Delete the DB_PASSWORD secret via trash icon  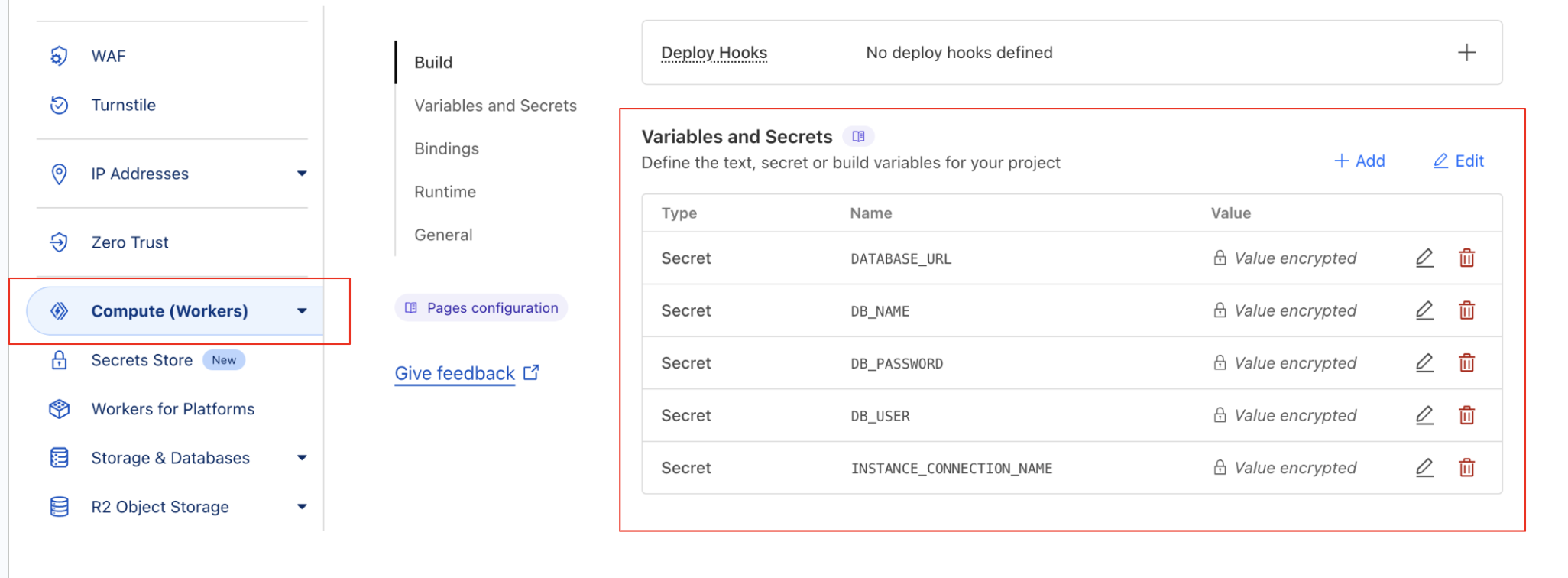click(x=1466, y=362)
